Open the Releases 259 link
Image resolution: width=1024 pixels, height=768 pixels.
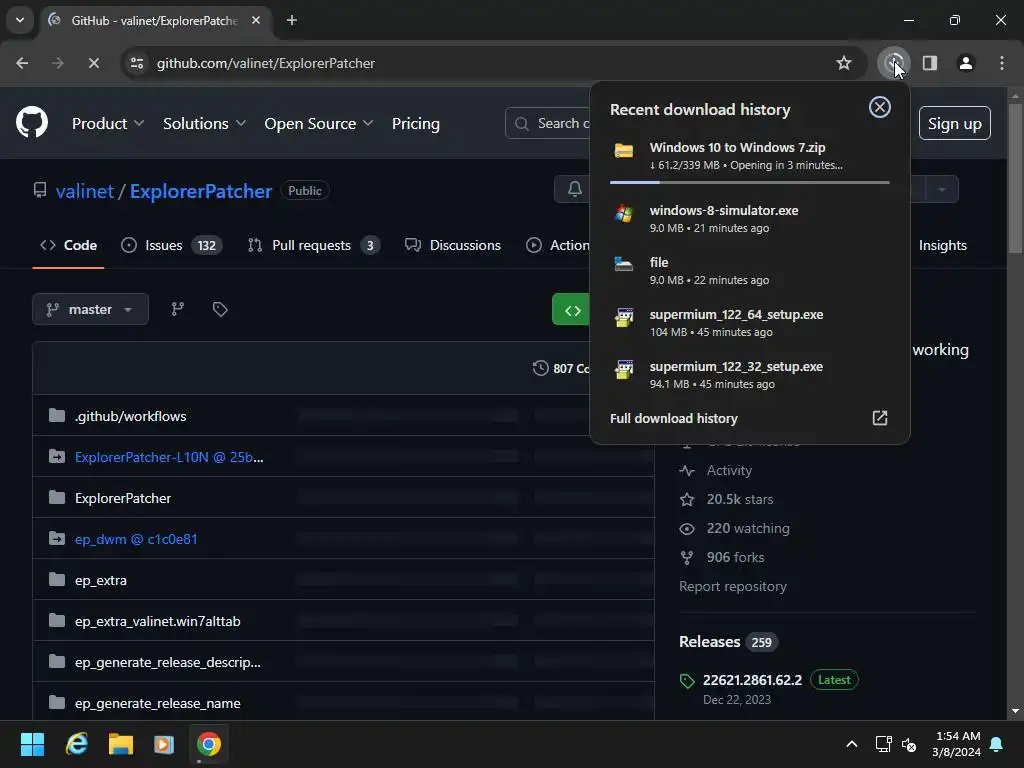[728, 642]
